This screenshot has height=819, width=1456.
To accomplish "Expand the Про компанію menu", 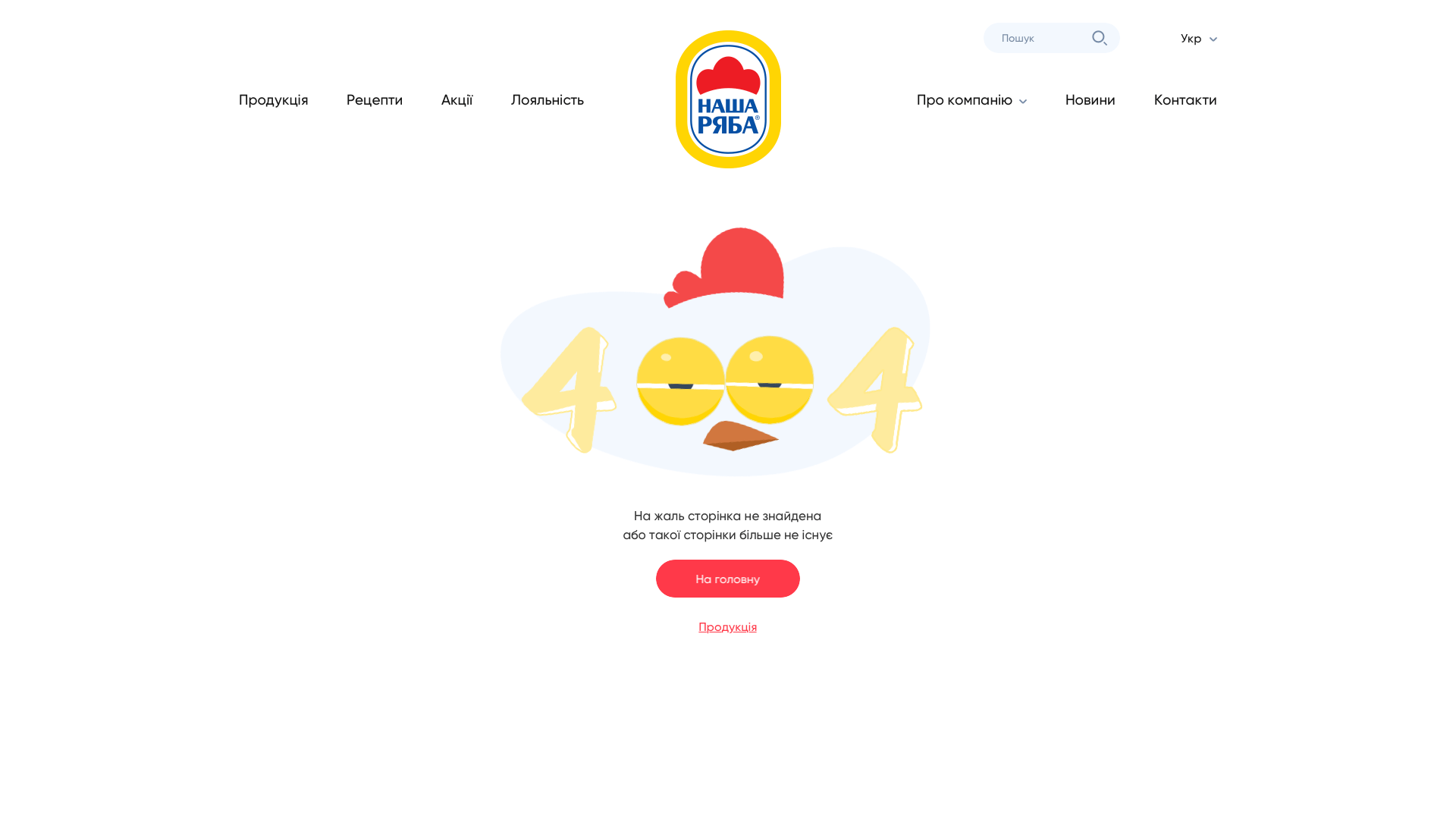I will (971, 100).
